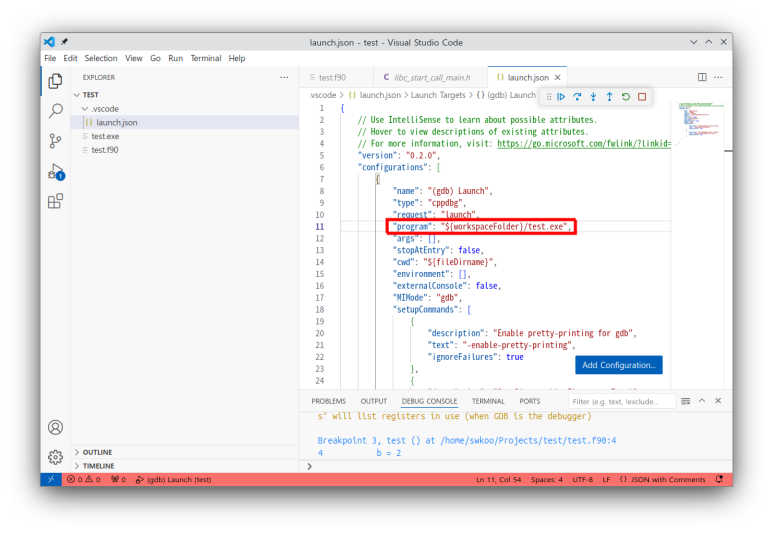Close the launch.json tab
The width and height of the screenshot is (773, 534).
click(x=558, y=77)
